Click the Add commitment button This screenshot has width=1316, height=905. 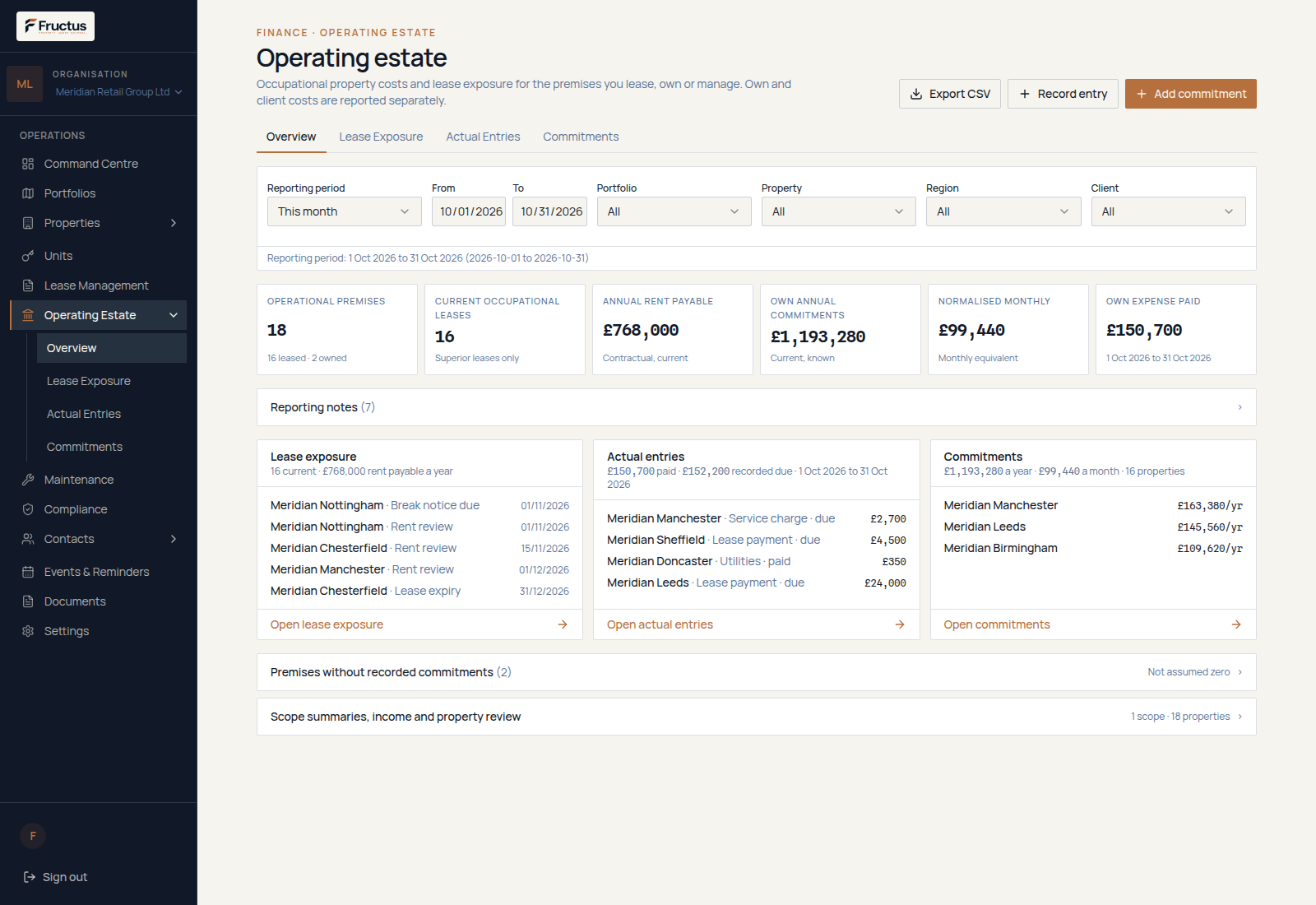[x=1191, y=94]
